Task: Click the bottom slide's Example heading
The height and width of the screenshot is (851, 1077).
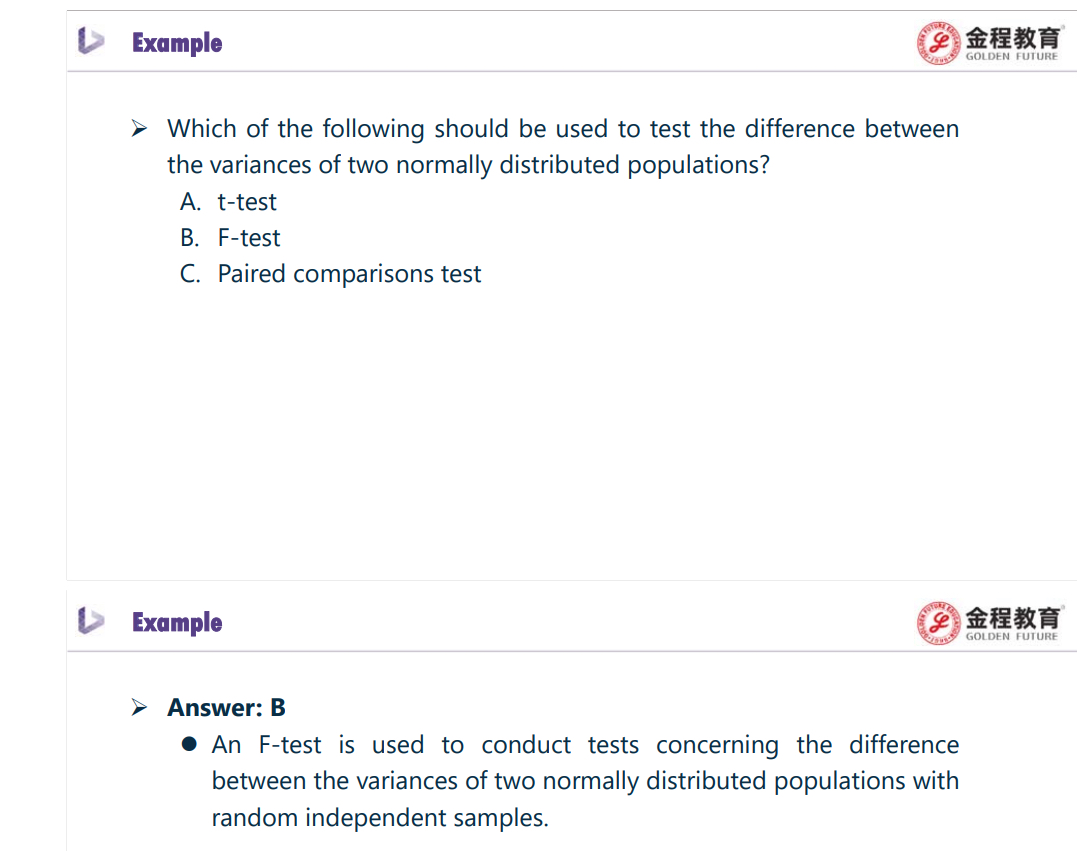Action: (x=177, y=622)
